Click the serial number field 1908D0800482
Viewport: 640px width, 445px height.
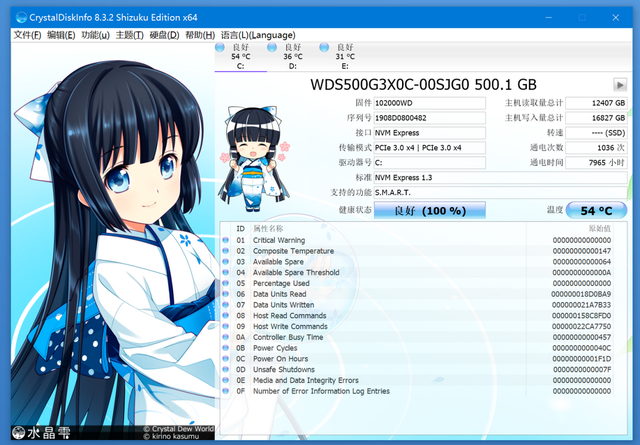(430, 118)
